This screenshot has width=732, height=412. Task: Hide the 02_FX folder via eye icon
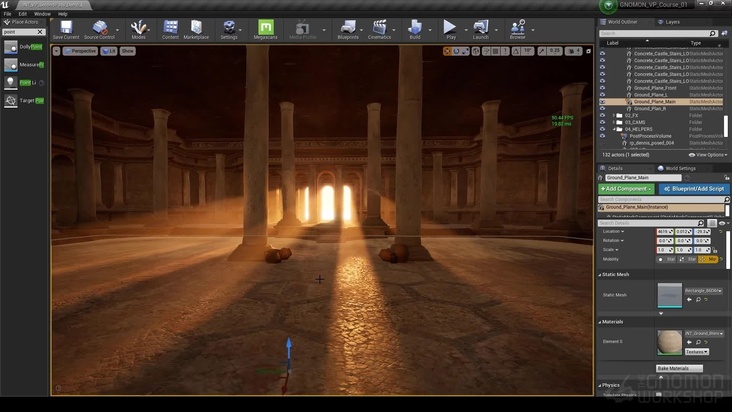pos(602,115)
